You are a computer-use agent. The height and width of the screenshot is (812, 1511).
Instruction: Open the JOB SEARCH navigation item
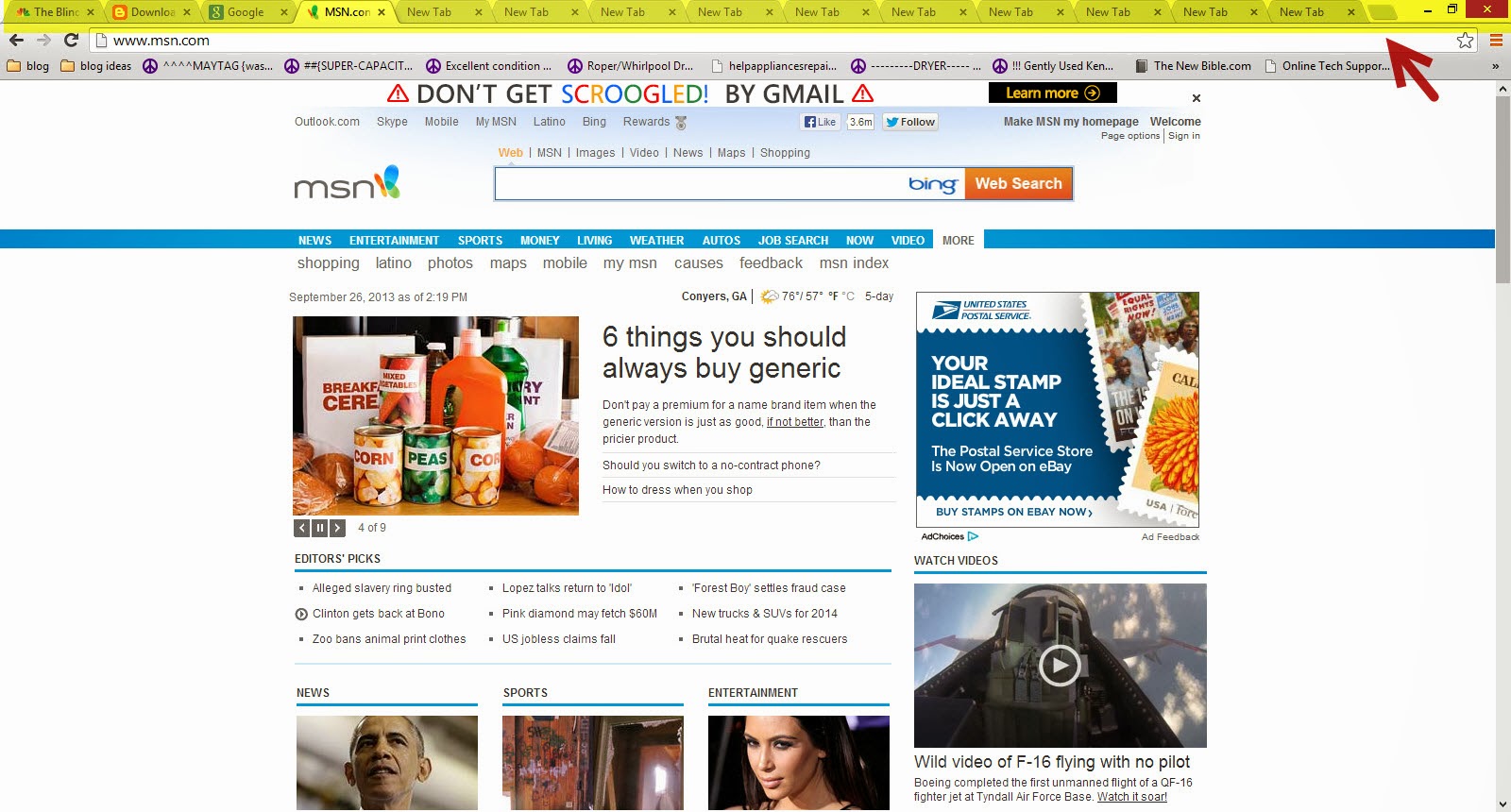792,241
